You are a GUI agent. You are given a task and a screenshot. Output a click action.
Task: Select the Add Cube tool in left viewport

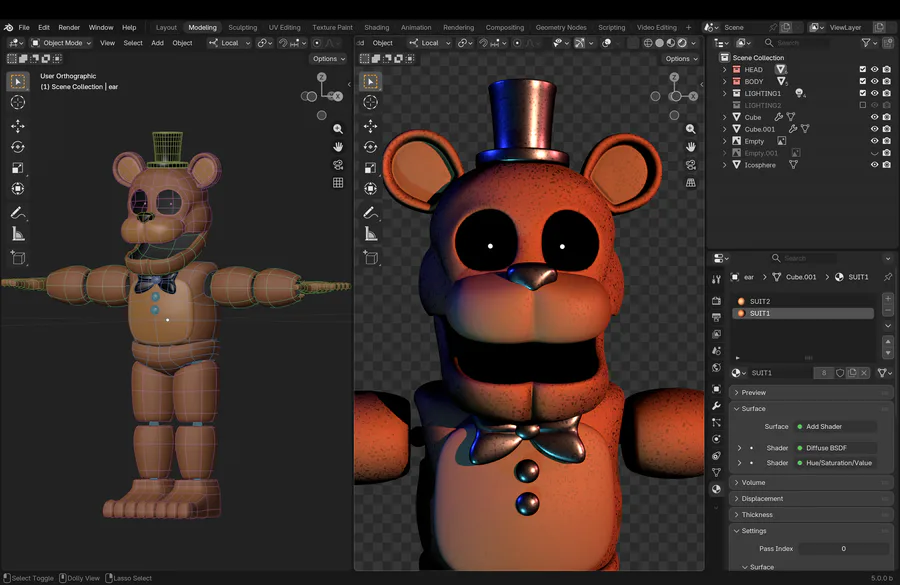click(x=18, y=258)
